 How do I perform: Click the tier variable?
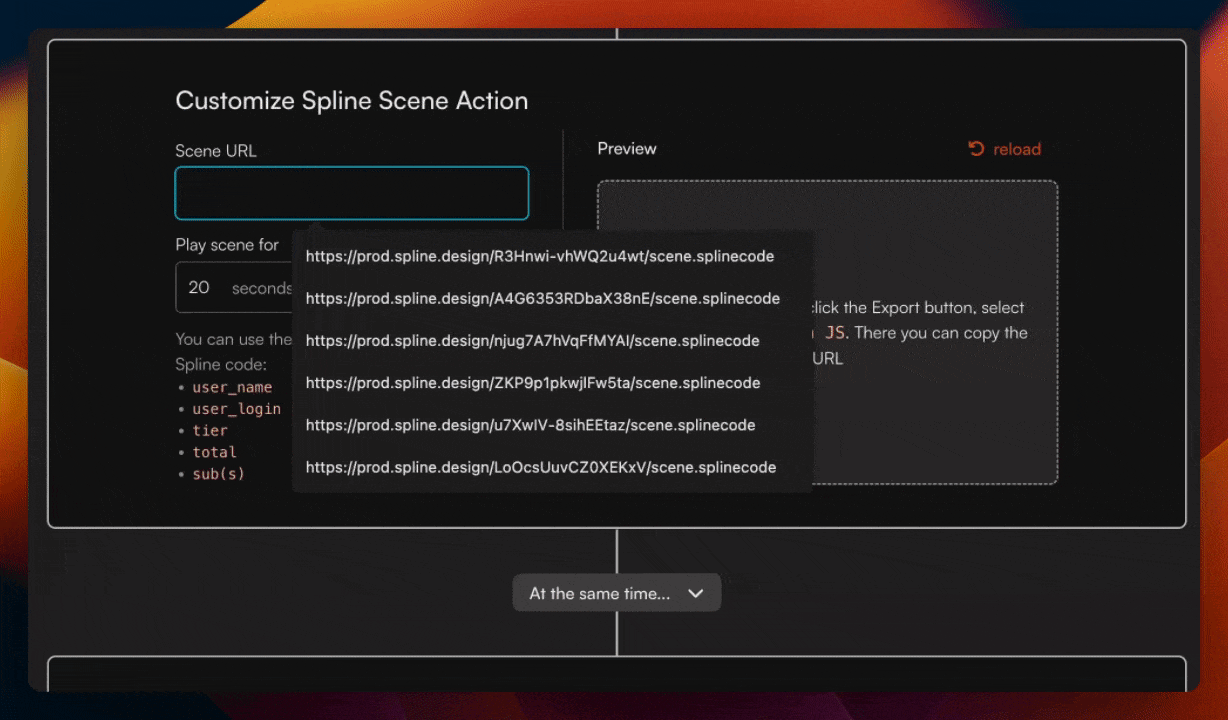[x=210, y=430]
